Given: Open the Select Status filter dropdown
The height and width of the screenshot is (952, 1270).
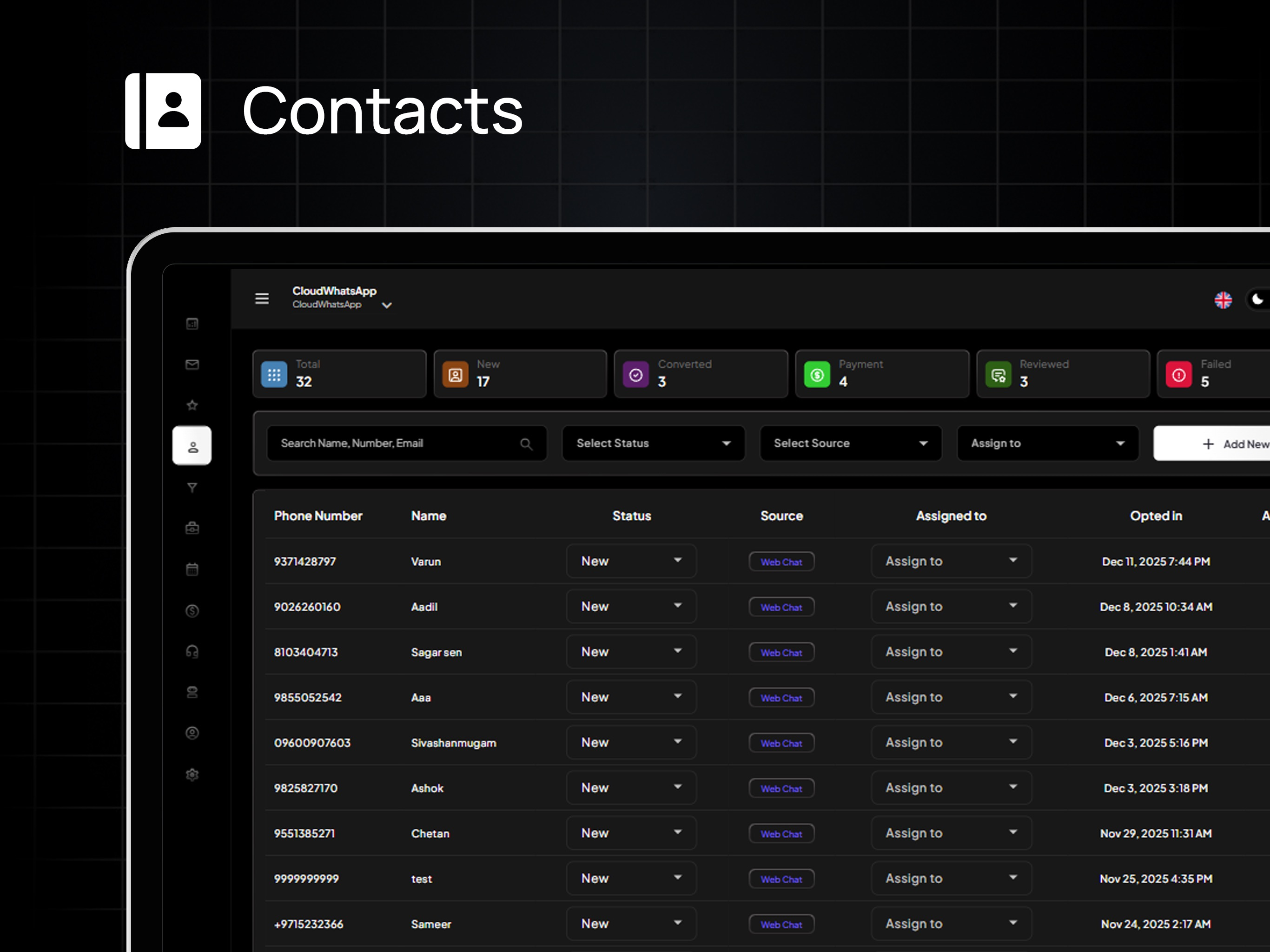Looking at the screenshot, I should click(654, 443).
